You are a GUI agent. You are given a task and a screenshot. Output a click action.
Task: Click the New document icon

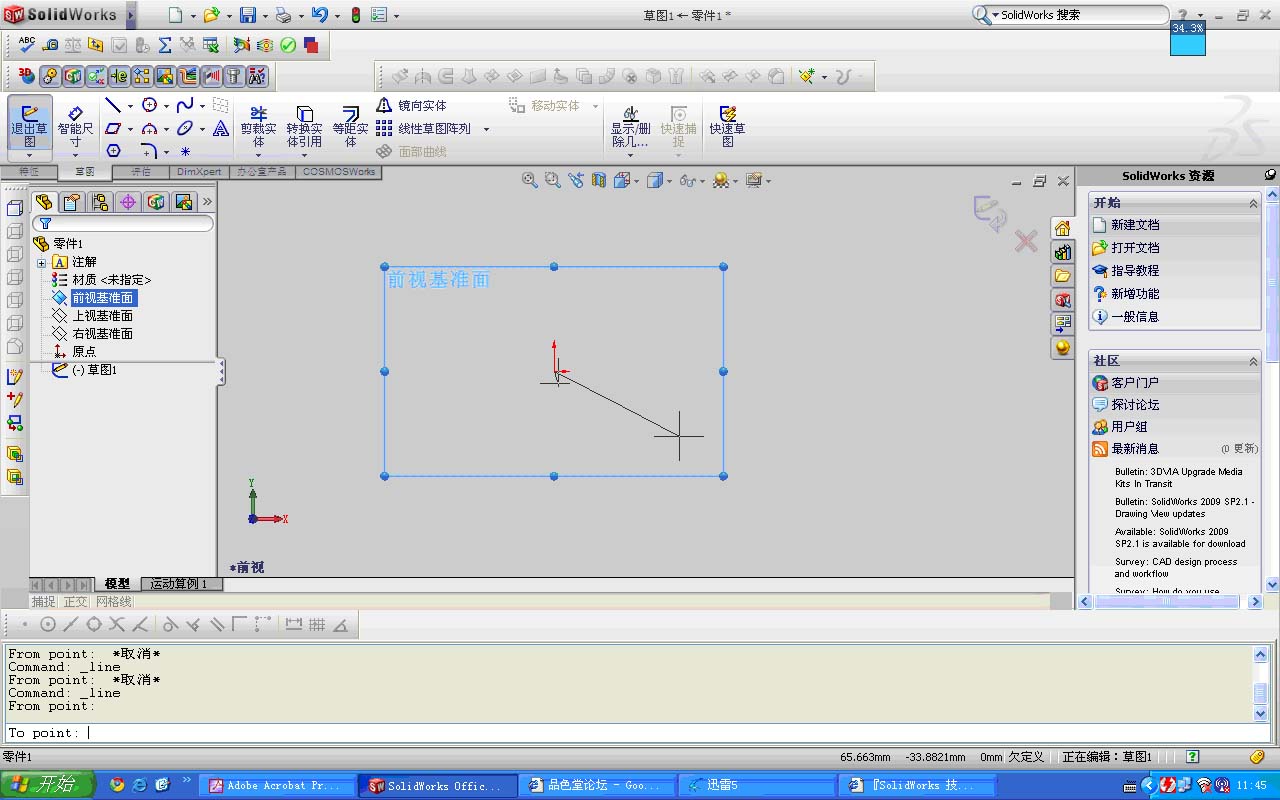point(176,15)
